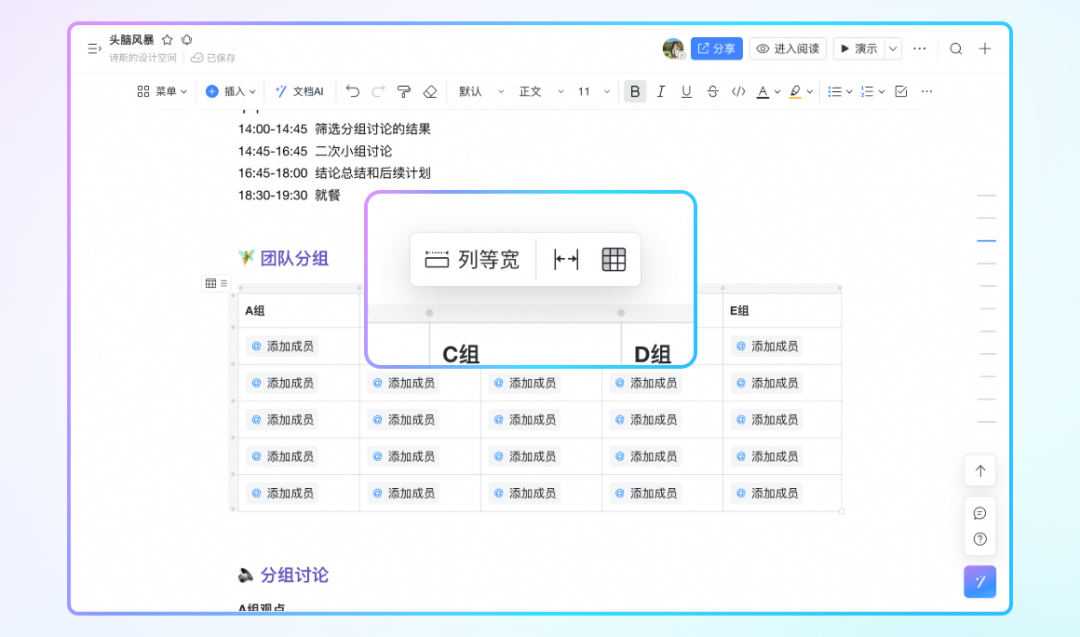The height and width of the screenshot is (637, 1080).
Task: Open the comments bubble icon
Action: tap(980, 513)
